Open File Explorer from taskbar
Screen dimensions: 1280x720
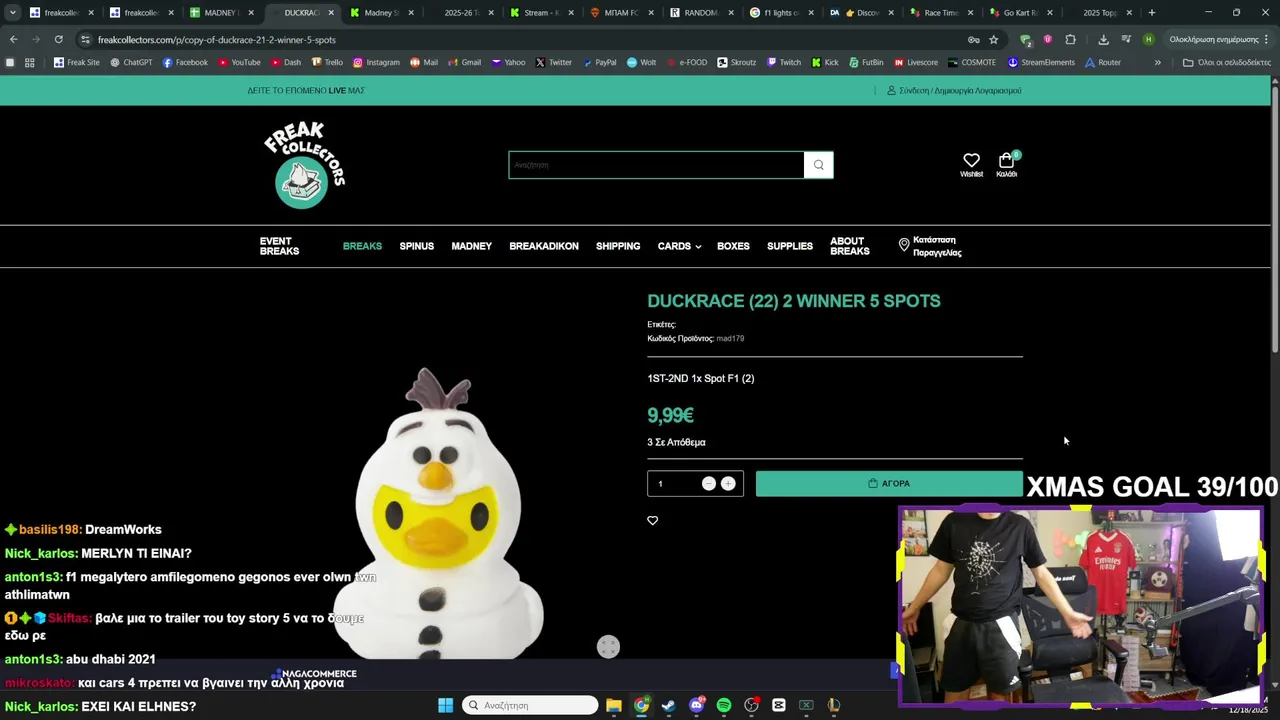point(614,705)
